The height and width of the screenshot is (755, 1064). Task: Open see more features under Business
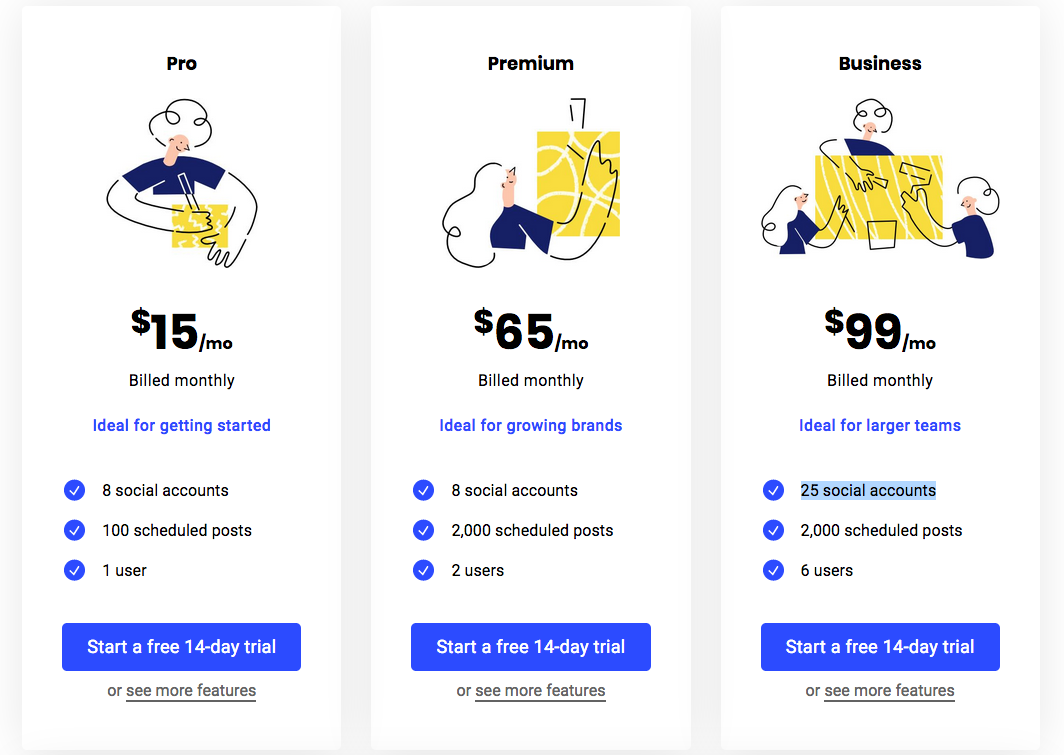[x=889, y=691]
